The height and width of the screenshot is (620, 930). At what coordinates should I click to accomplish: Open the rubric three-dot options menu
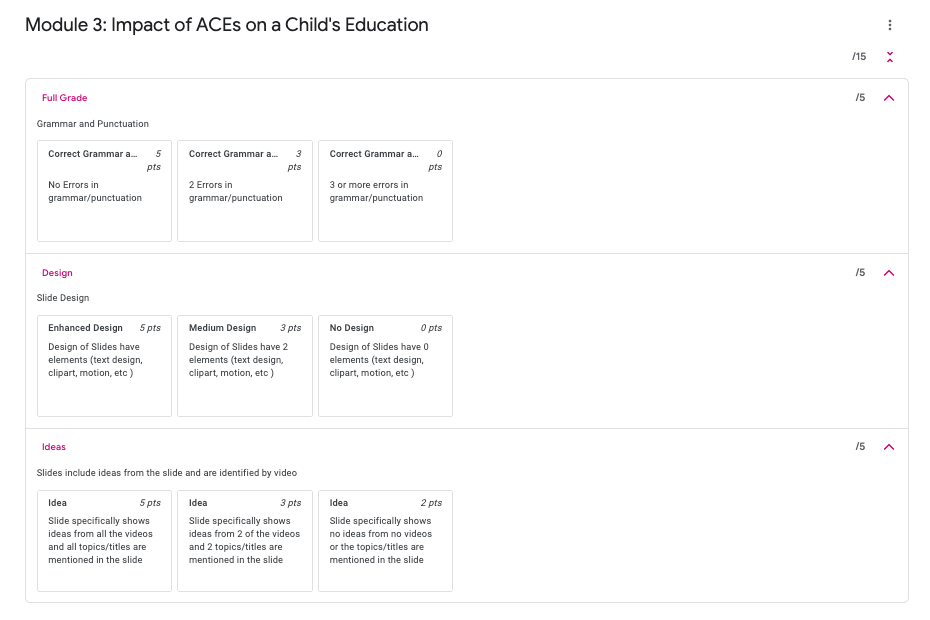tap(889, 25)
